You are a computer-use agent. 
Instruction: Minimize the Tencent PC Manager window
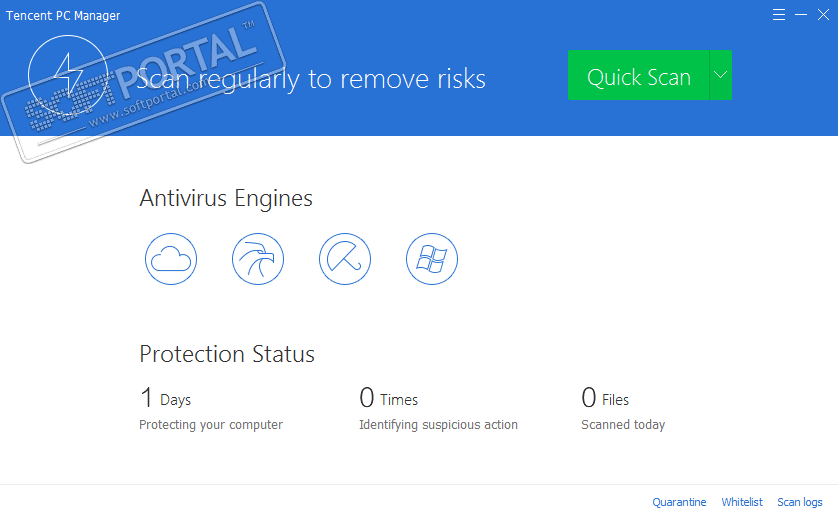[801, 15]
